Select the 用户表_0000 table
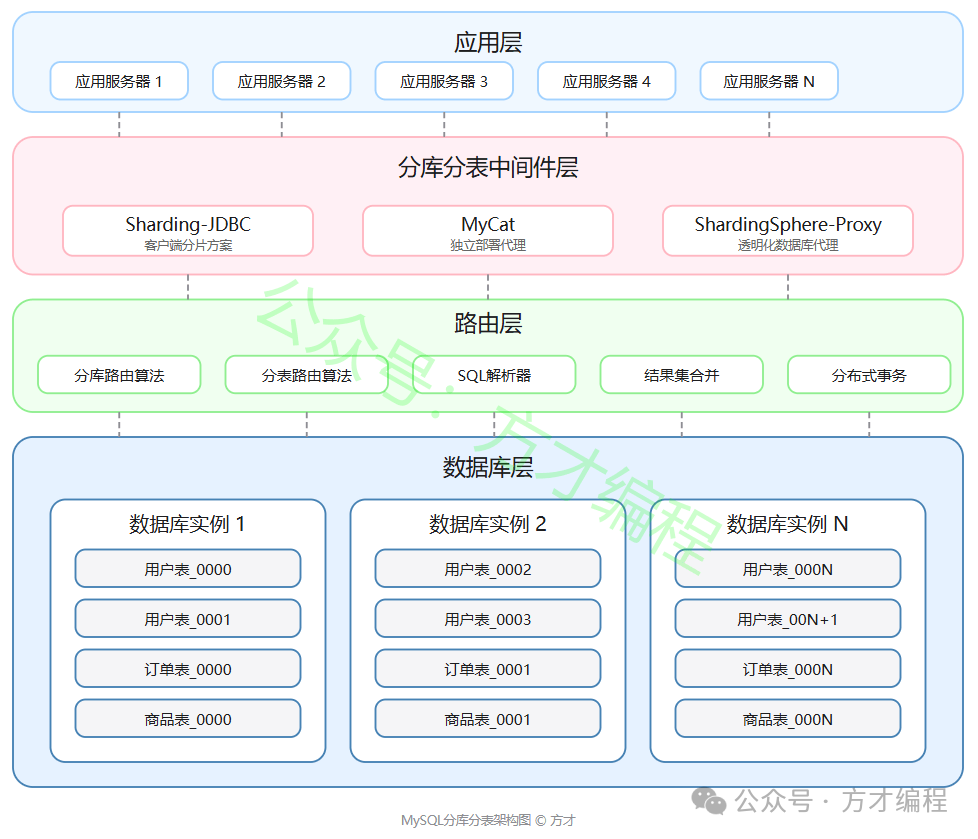The height and width of the screenshot is (839, 978). click(188, 569)
